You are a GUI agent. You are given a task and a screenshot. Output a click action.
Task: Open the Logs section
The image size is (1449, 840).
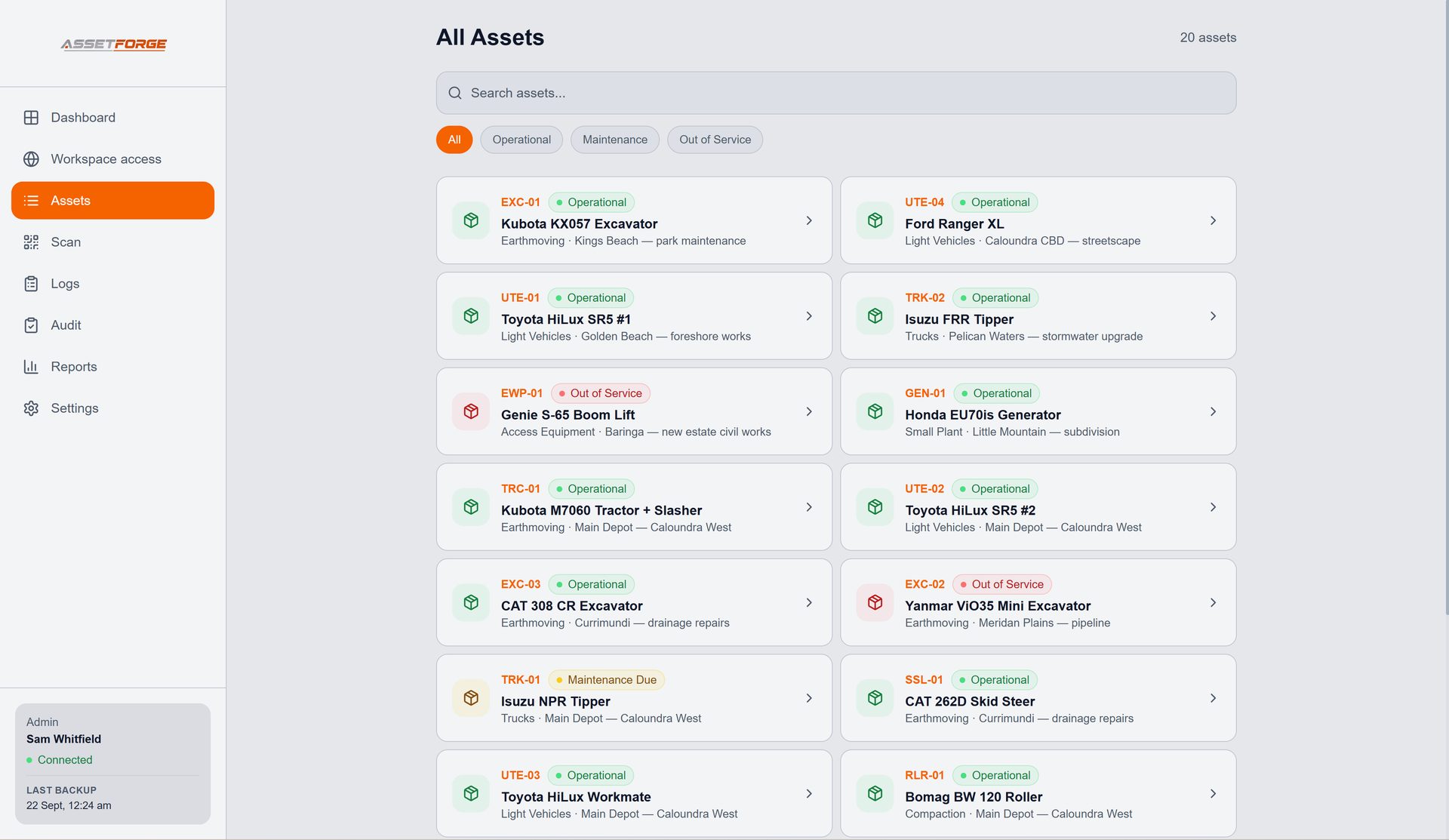(x=112, y=284)
